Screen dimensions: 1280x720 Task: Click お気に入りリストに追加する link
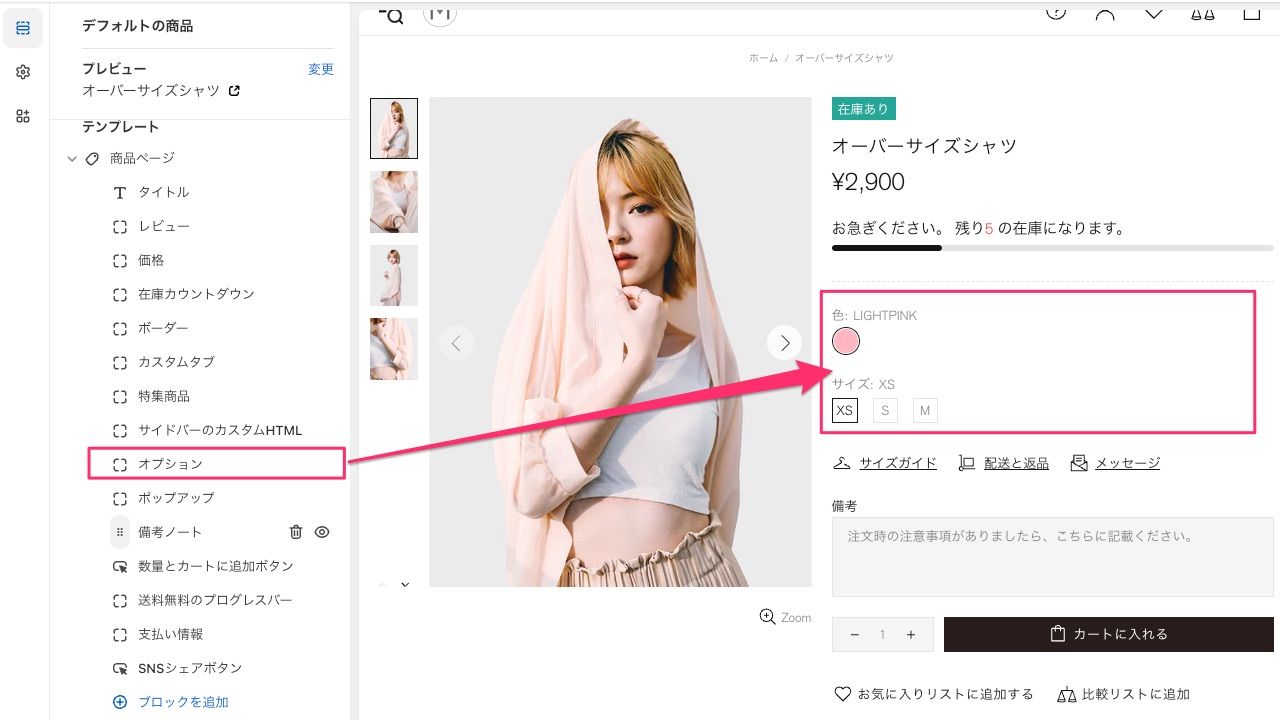pos(946,694)
